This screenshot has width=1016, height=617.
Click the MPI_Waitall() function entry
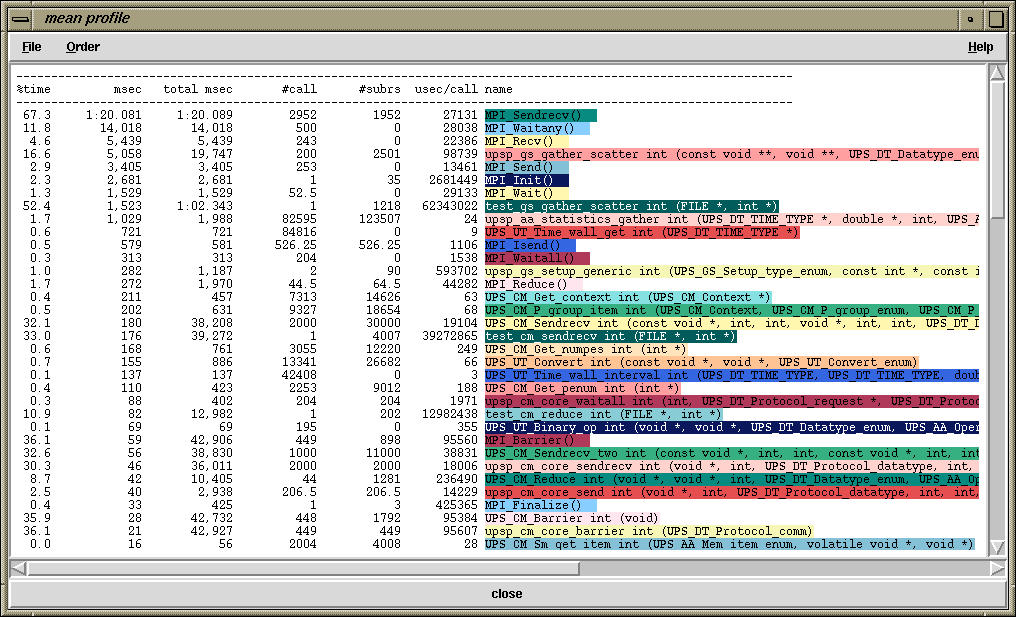click(537, 258)
